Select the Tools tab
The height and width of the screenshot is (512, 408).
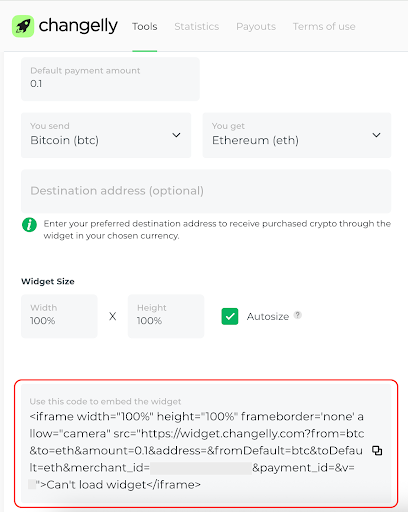click(x=145, y=26)
